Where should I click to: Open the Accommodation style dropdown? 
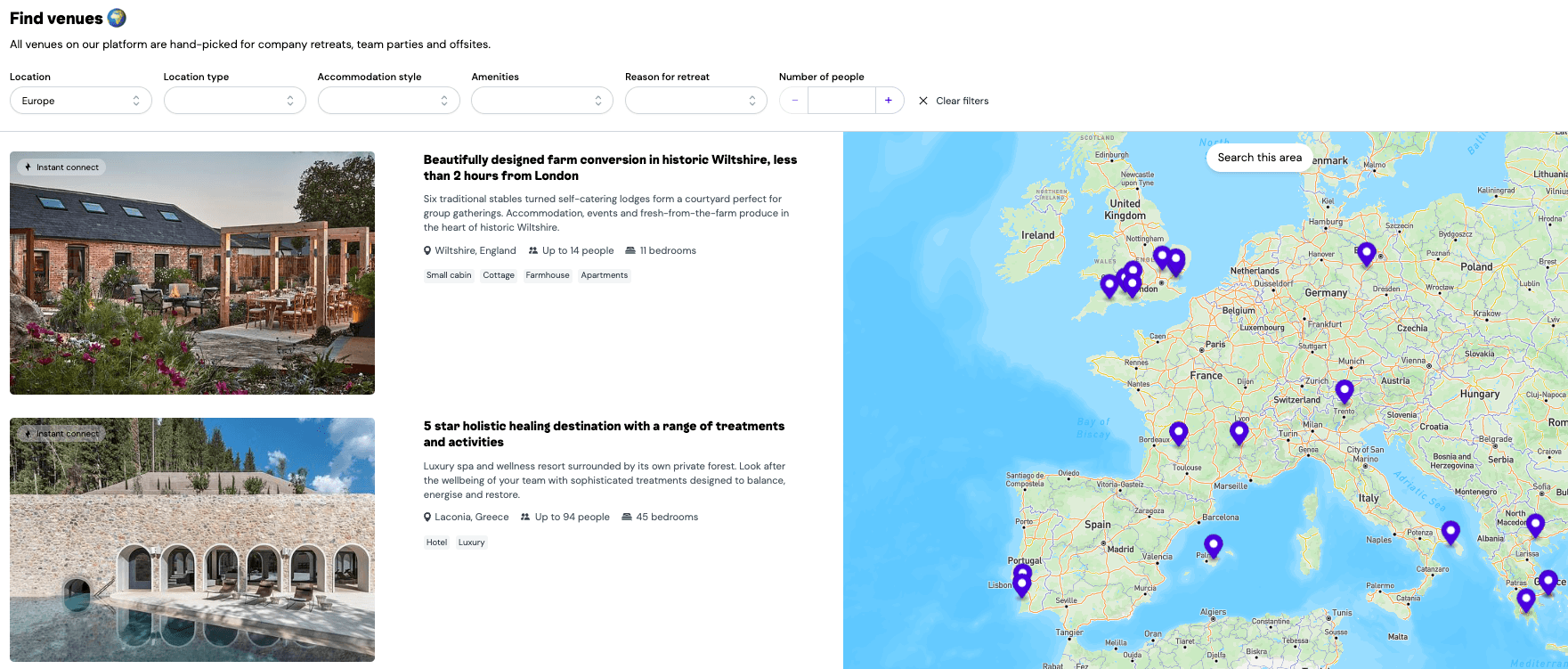(x=388, y=101)
